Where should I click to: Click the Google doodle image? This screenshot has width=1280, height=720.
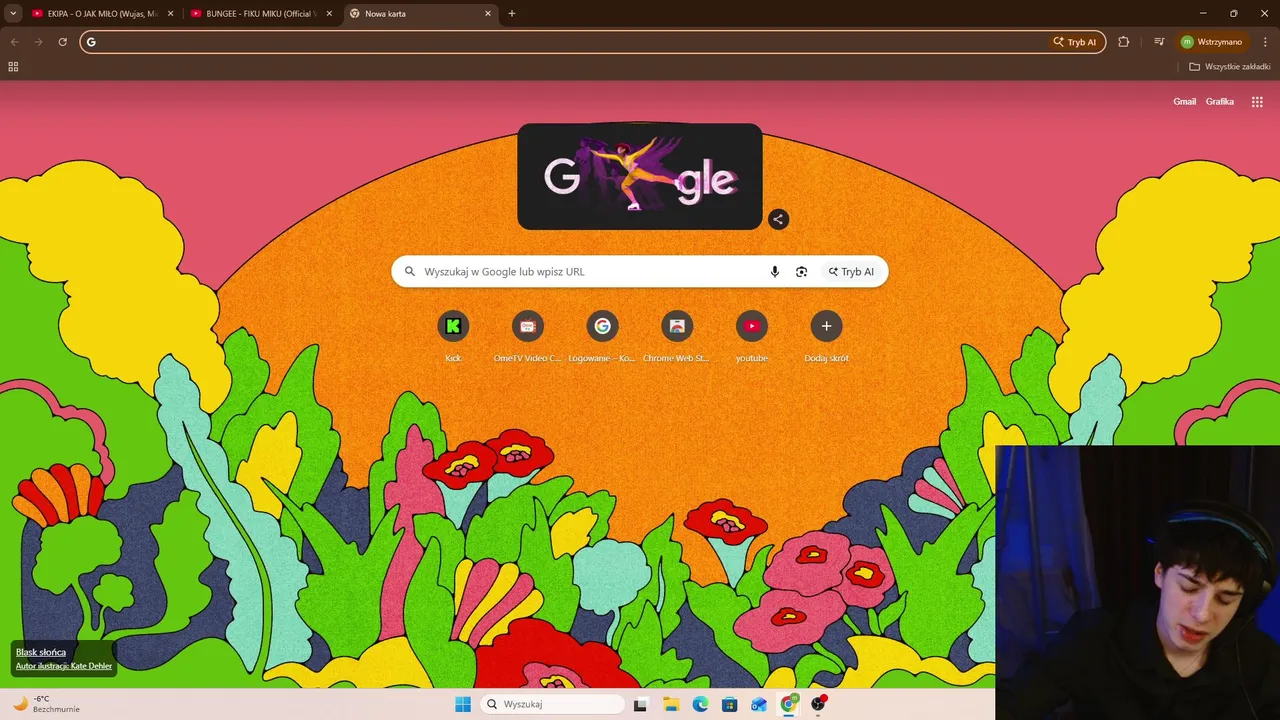tap(640, 177)
